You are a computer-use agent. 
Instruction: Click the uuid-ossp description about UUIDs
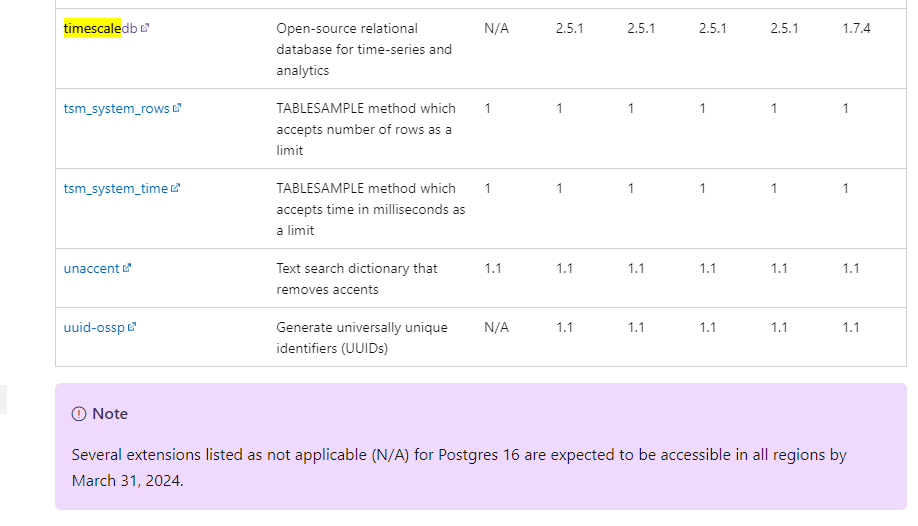(362, 338)
